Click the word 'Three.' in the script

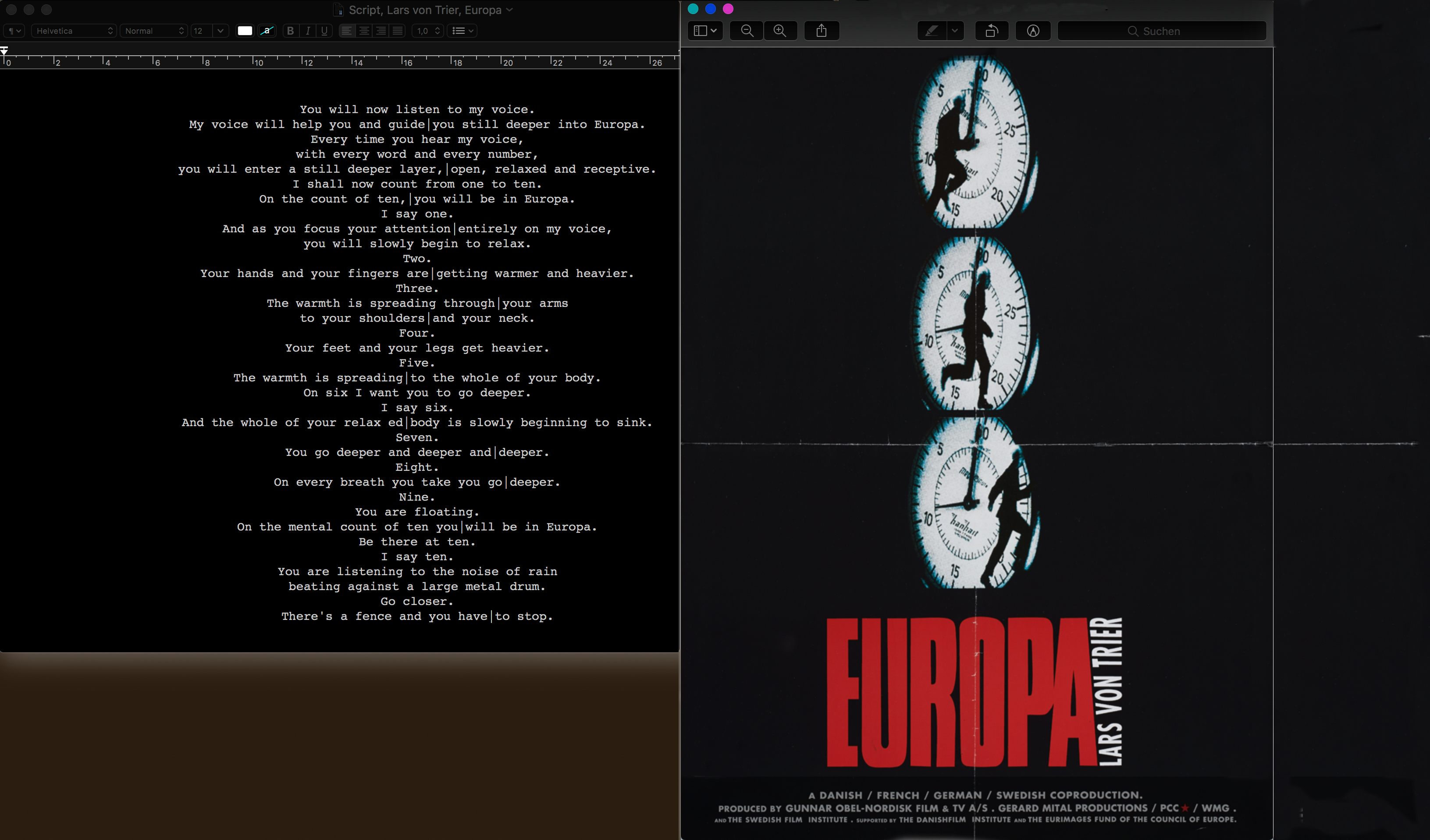417,288
